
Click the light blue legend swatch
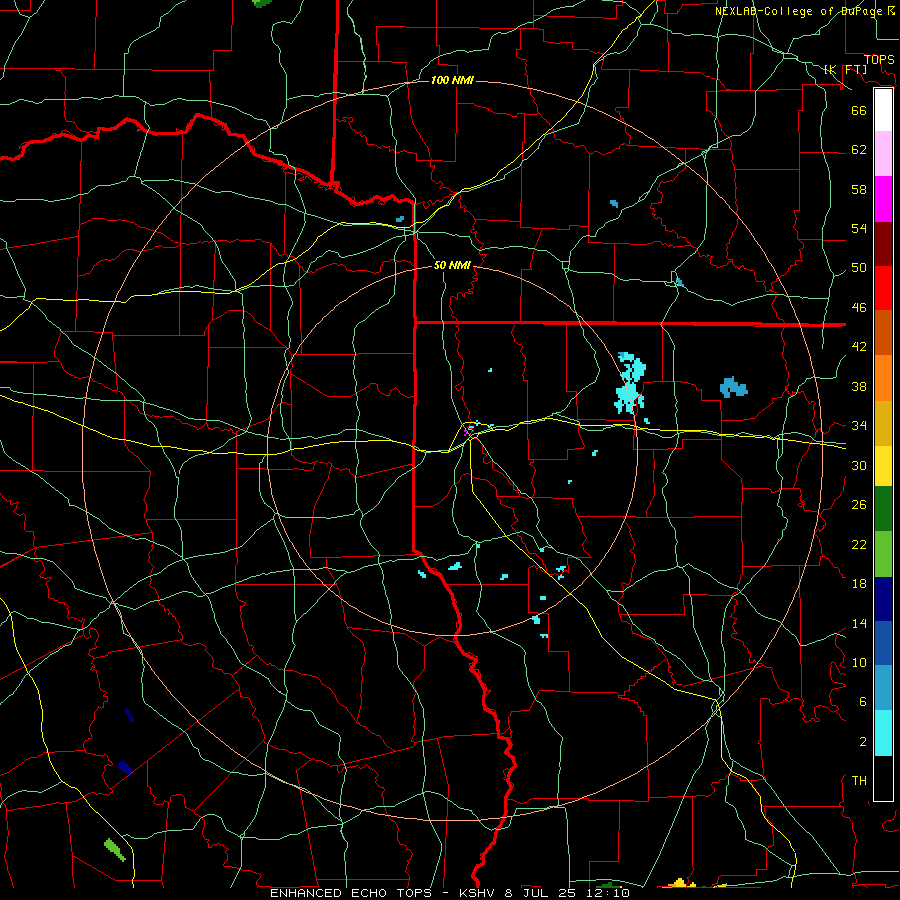pyautogui.click(x=883, y=687)
